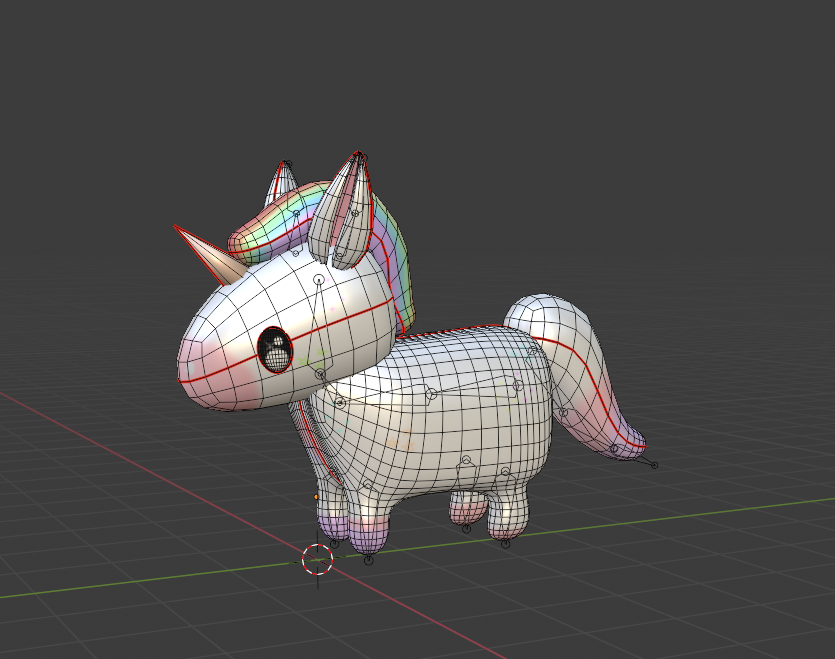Select the unicorn's black eye mesh
This screenshot has width=835, height=659.
click(x=275, y=350)
